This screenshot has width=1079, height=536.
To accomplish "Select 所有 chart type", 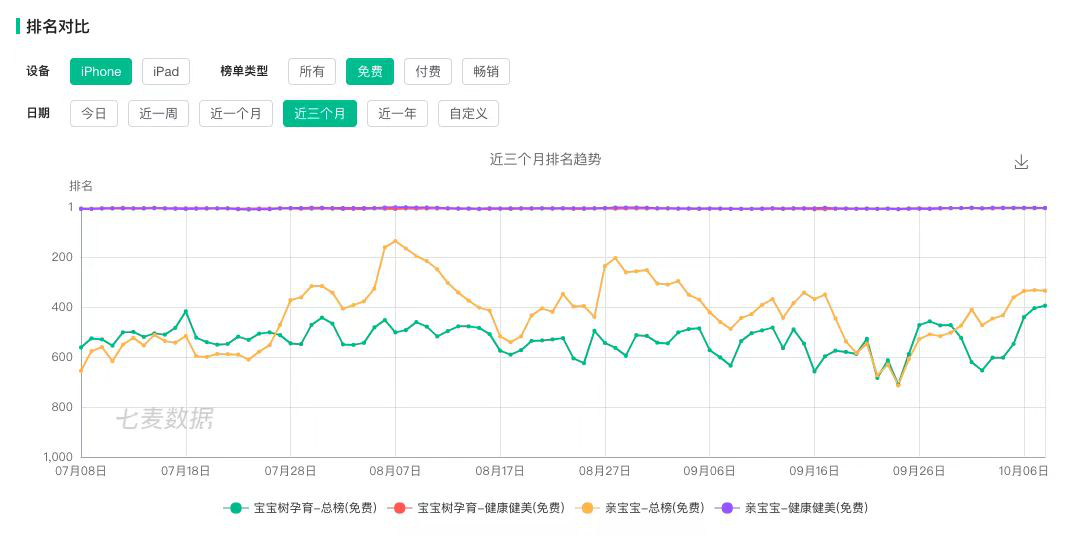I will tap(312, 72).
